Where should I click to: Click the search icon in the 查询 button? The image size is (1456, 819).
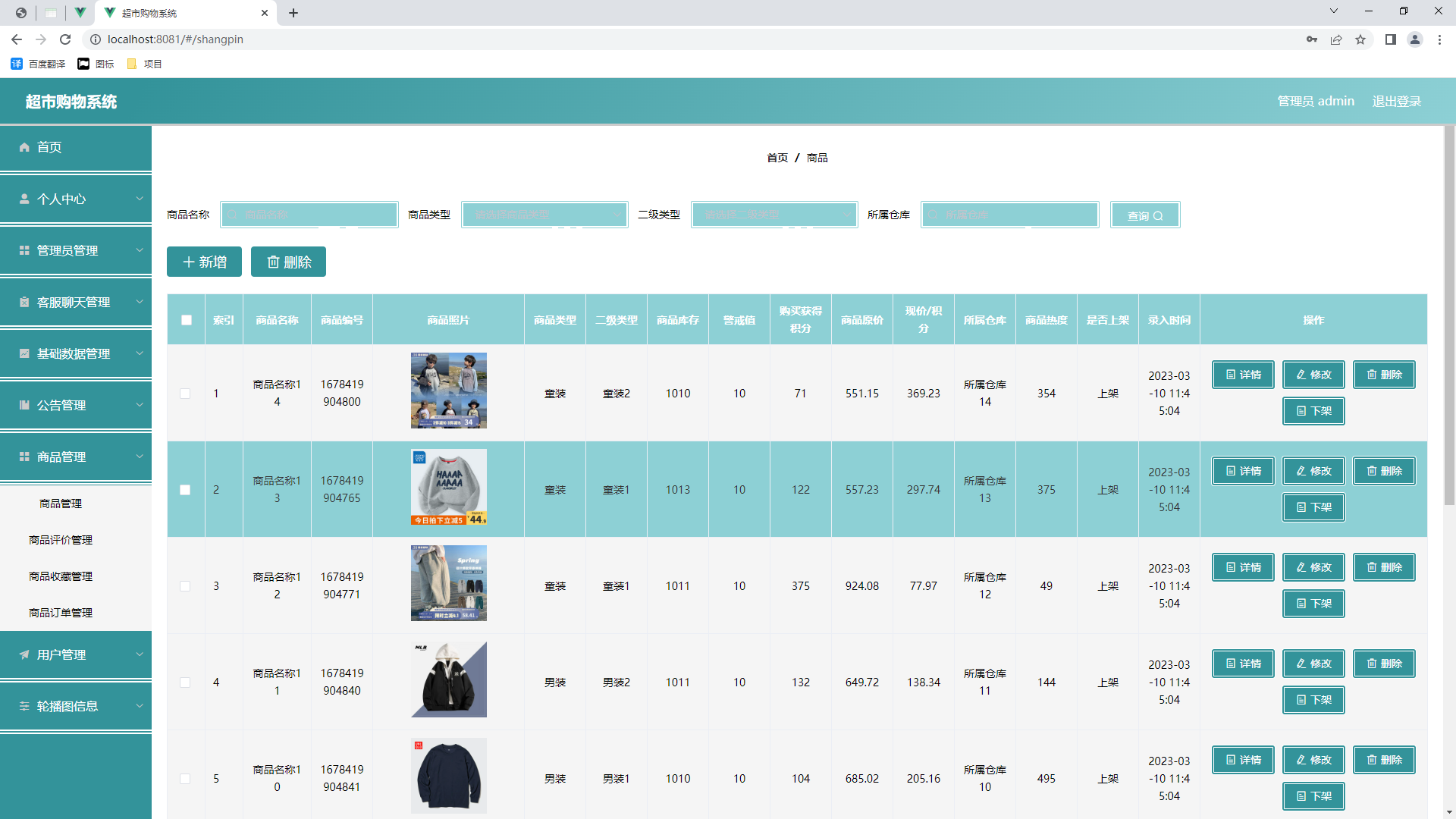pyautogui.click(x=1158, y=216)
